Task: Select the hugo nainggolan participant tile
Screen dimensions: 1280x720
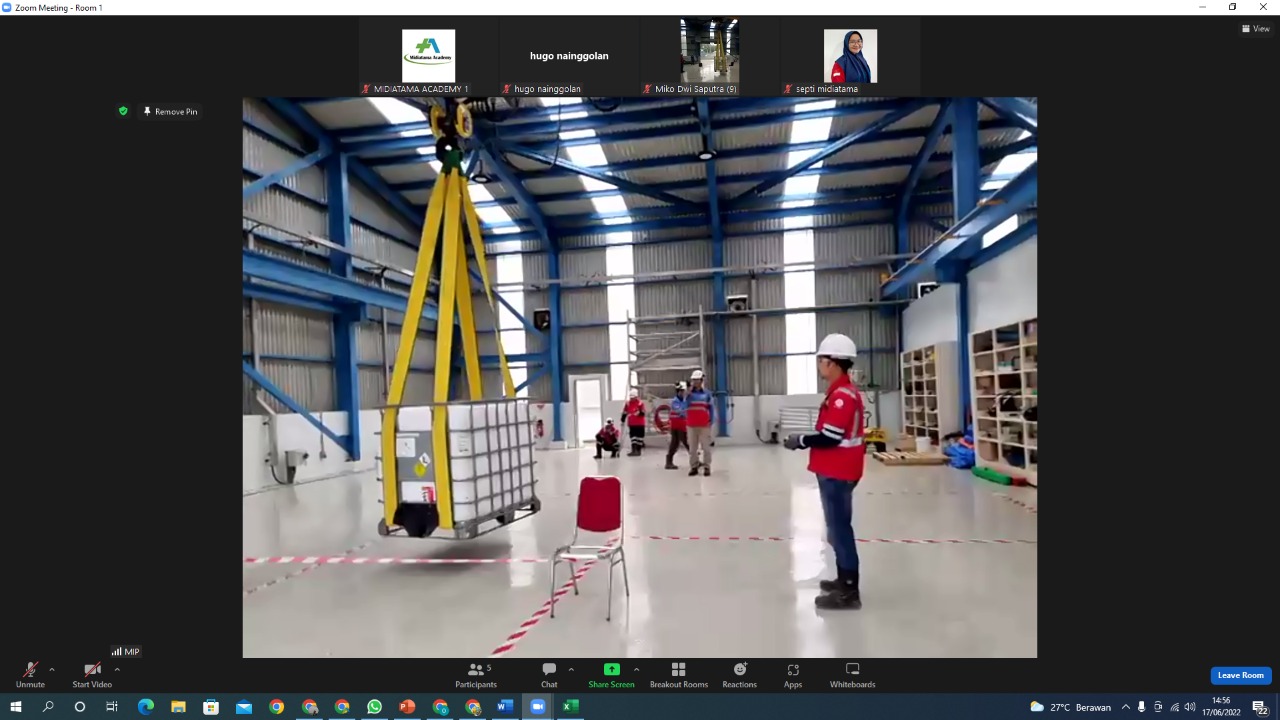Action: tap(569, 56)
